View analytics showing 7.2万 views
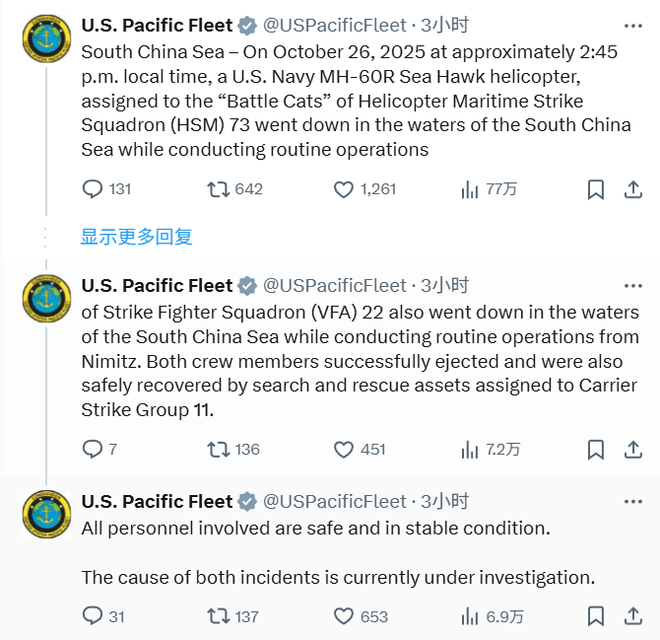 [x=471, y=449]
